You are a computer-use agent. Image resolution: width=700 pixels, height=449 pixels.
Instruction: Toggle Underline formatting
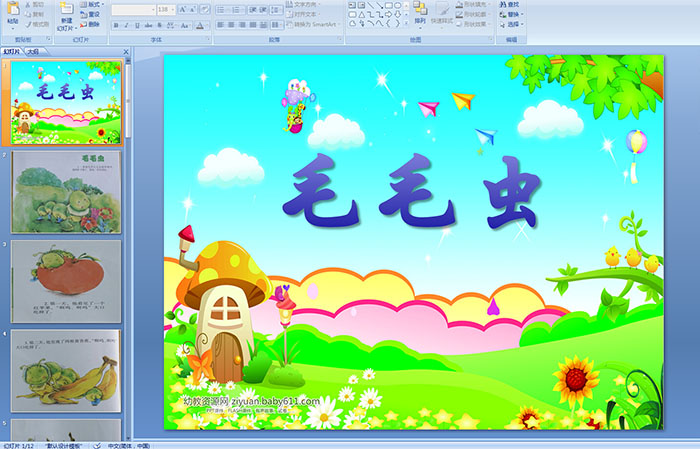click(137, 25)
